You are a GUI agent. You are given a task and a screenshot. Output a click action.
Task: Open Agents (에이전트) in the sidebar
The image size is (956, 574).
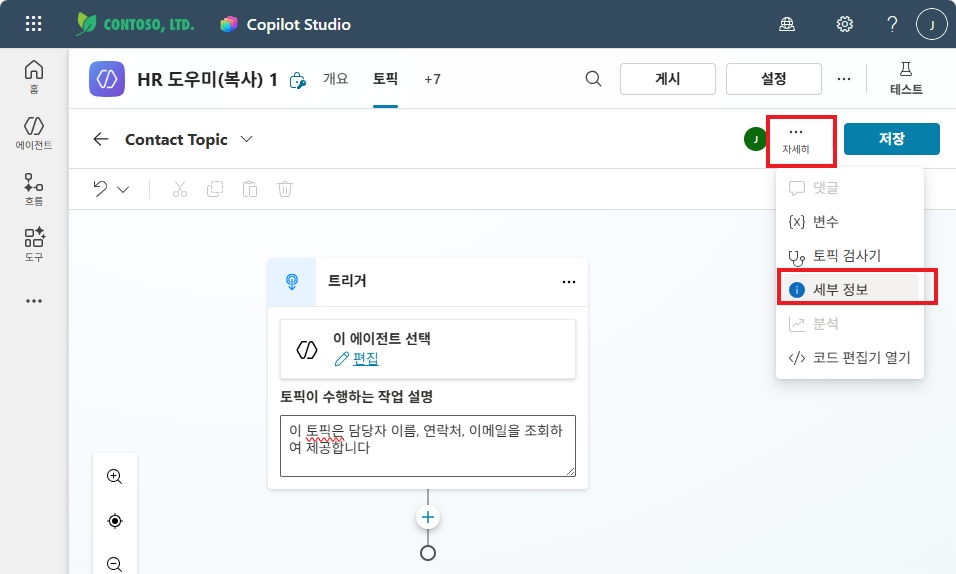tap(34, 132)
